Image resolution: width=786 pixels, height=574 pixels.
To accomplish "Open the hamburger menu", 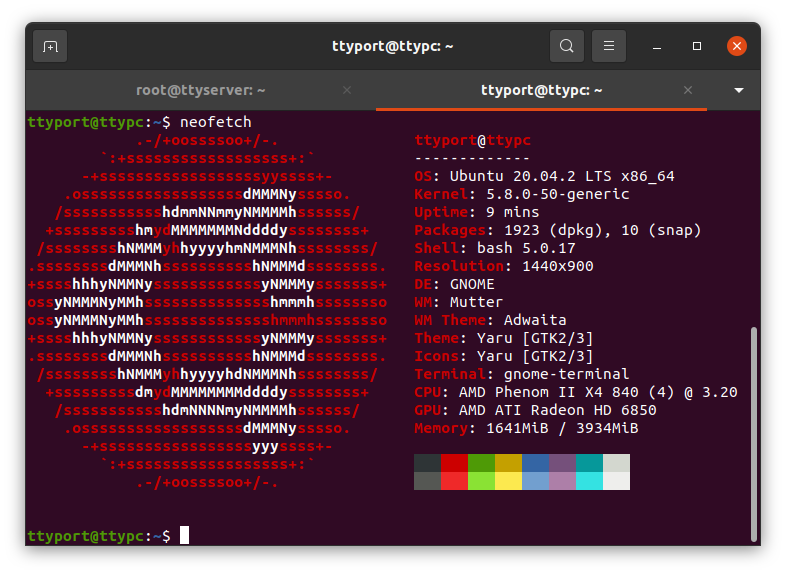I will click(x=609, y=46).
